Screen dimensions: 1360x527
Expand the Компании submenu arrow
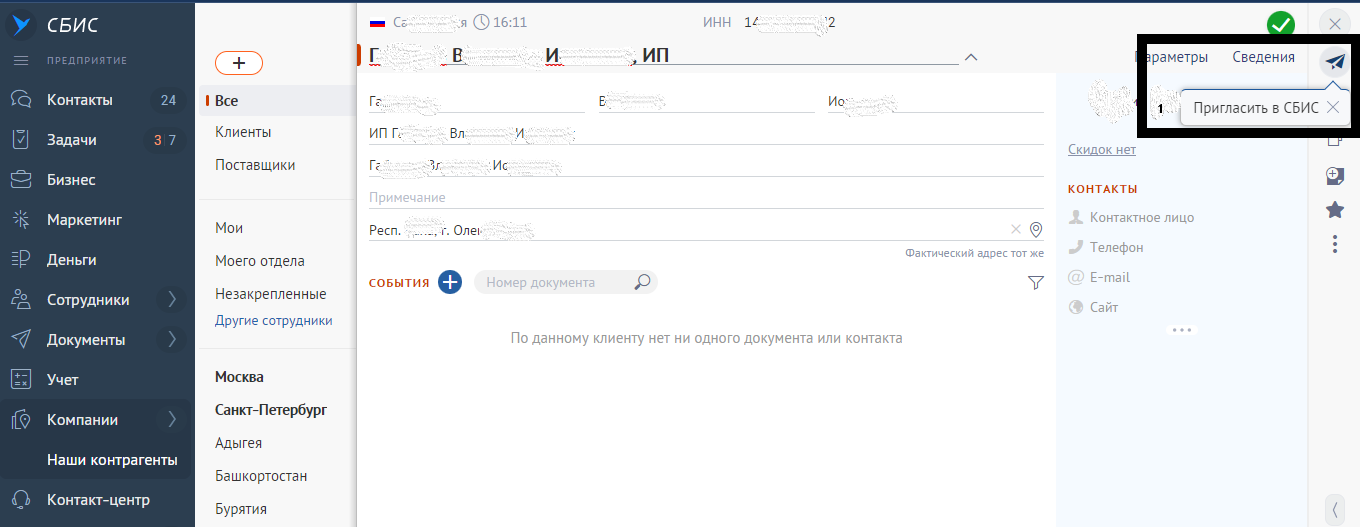click(172, 419)
